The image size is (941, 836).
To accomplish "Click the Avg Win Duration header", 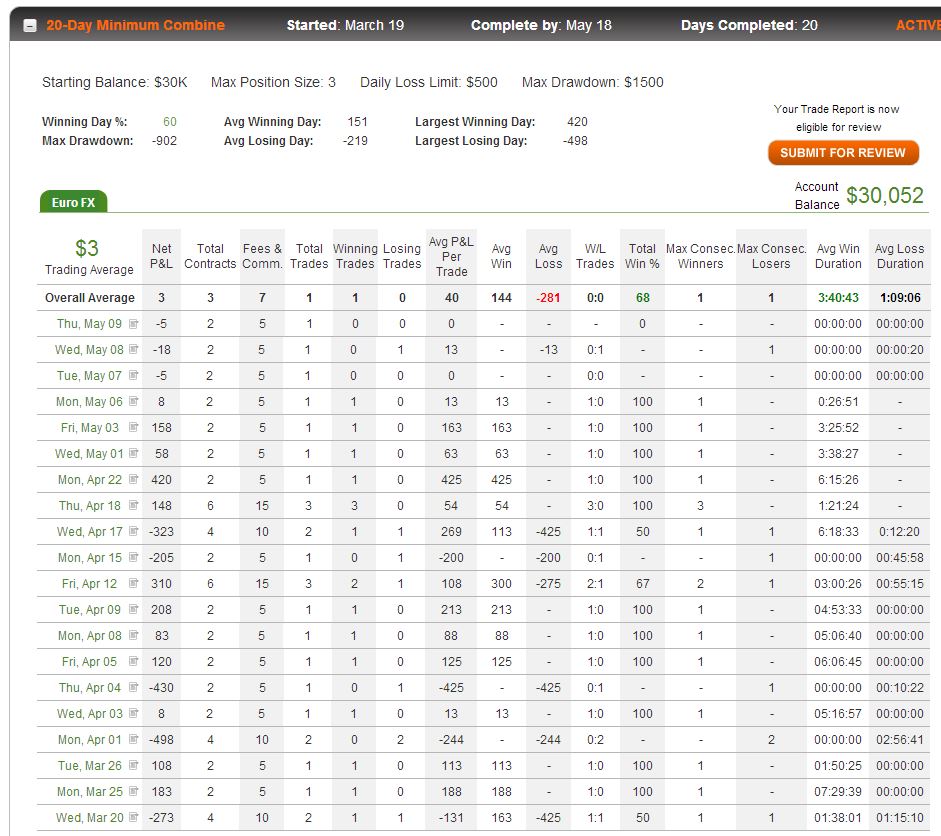I will pos(838,256).
